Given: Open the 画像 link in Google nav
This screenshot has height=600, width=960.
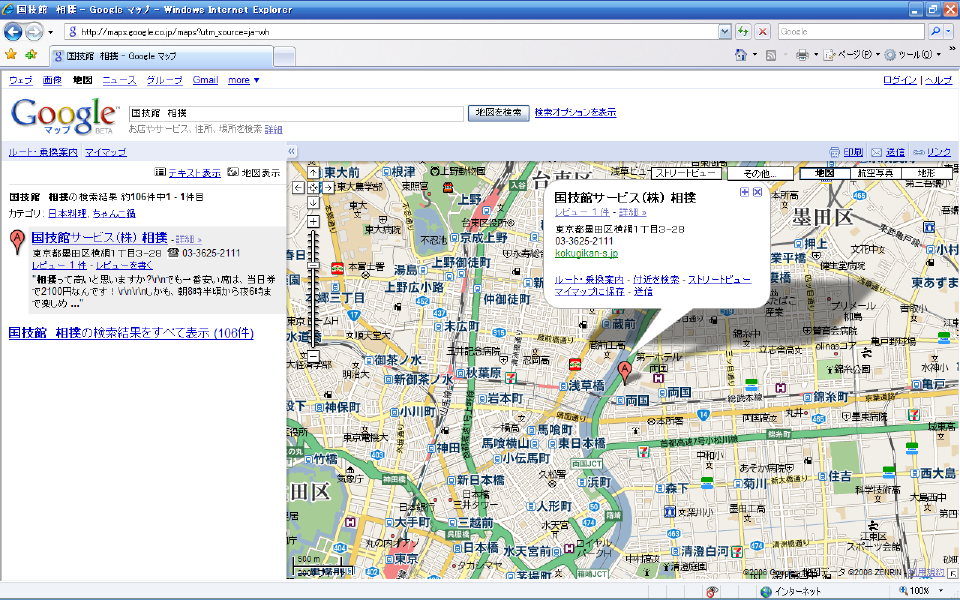Looking at the screenshot, I should click(52, 80).
